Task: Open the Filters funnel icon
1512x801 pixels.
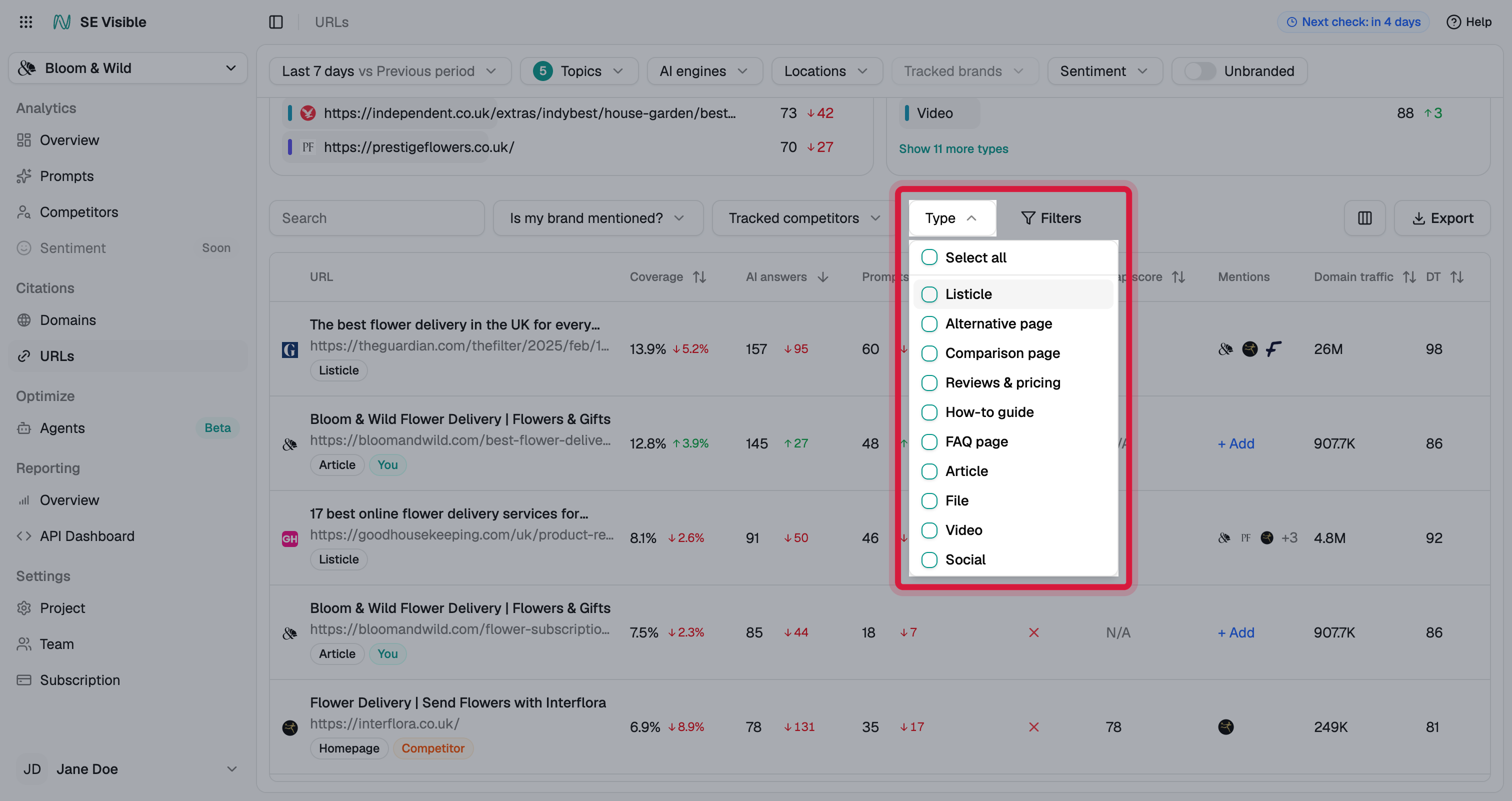Action: 1028,218
